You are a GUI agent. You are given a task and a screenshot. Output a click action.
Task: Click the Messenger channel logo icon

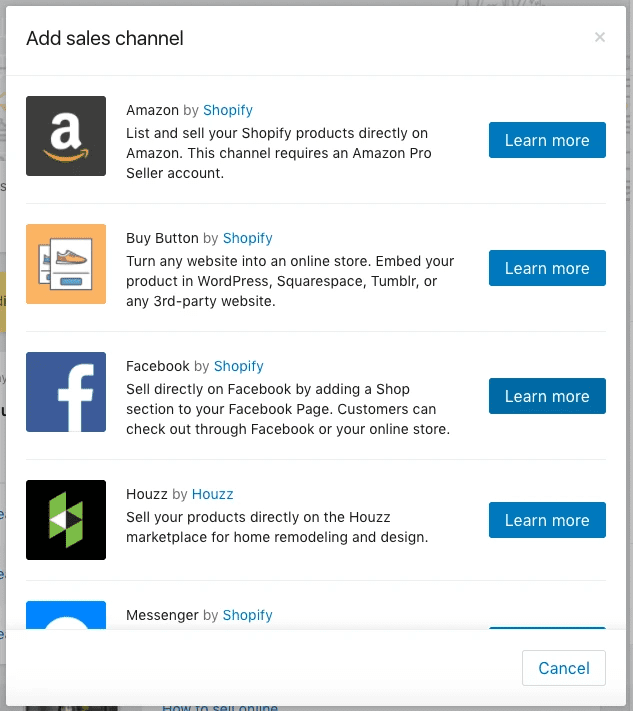(66, 616)
